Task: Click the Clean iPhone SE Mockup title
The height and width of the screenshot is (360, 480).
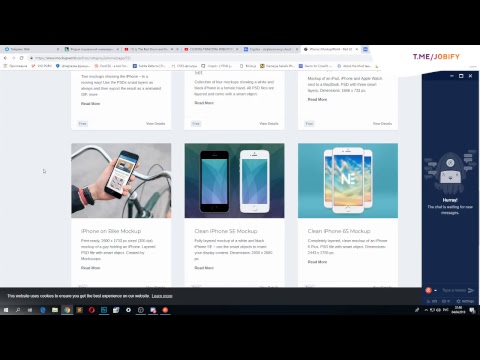Action: click(x=226, y=231)
